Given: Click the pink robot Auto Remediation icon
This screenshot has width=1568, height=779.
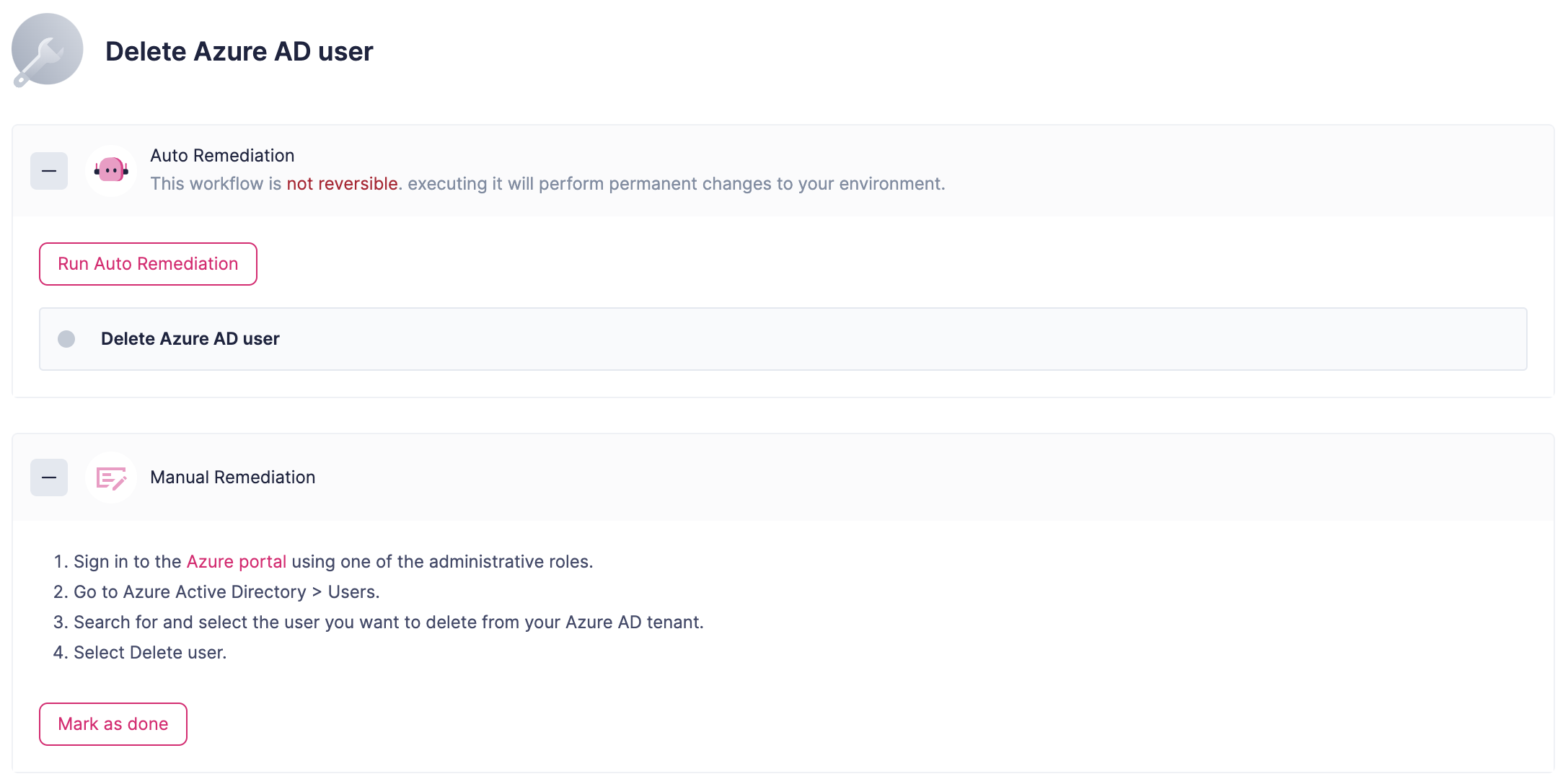Looking at the screenshot, I should click(111, 171).
